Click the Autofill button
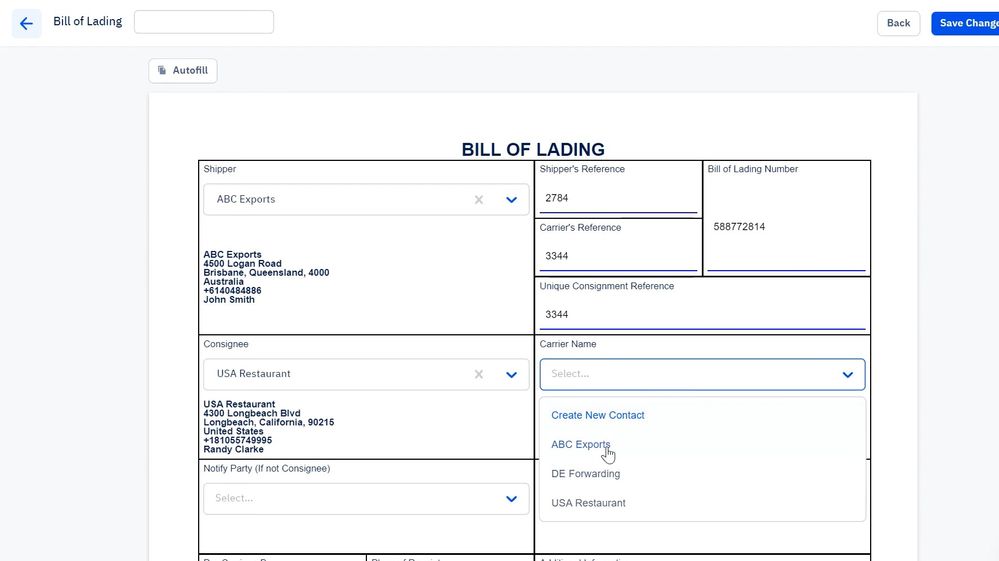Screen dimensions: 999x561 tap(183, 71)
